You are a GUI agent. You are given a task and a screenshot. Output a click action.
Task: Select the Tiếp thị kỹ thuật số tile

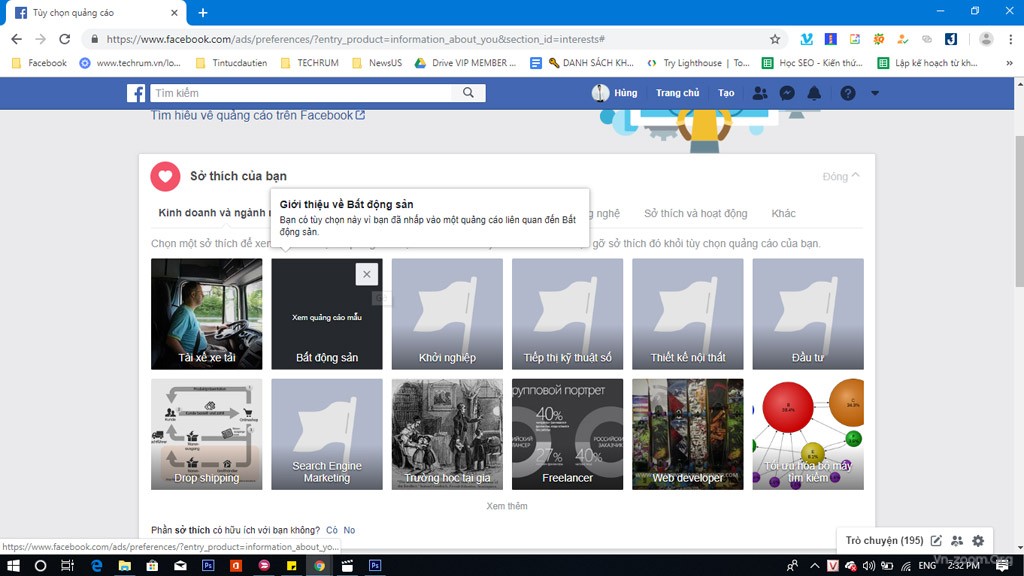(x=568, y=314)
